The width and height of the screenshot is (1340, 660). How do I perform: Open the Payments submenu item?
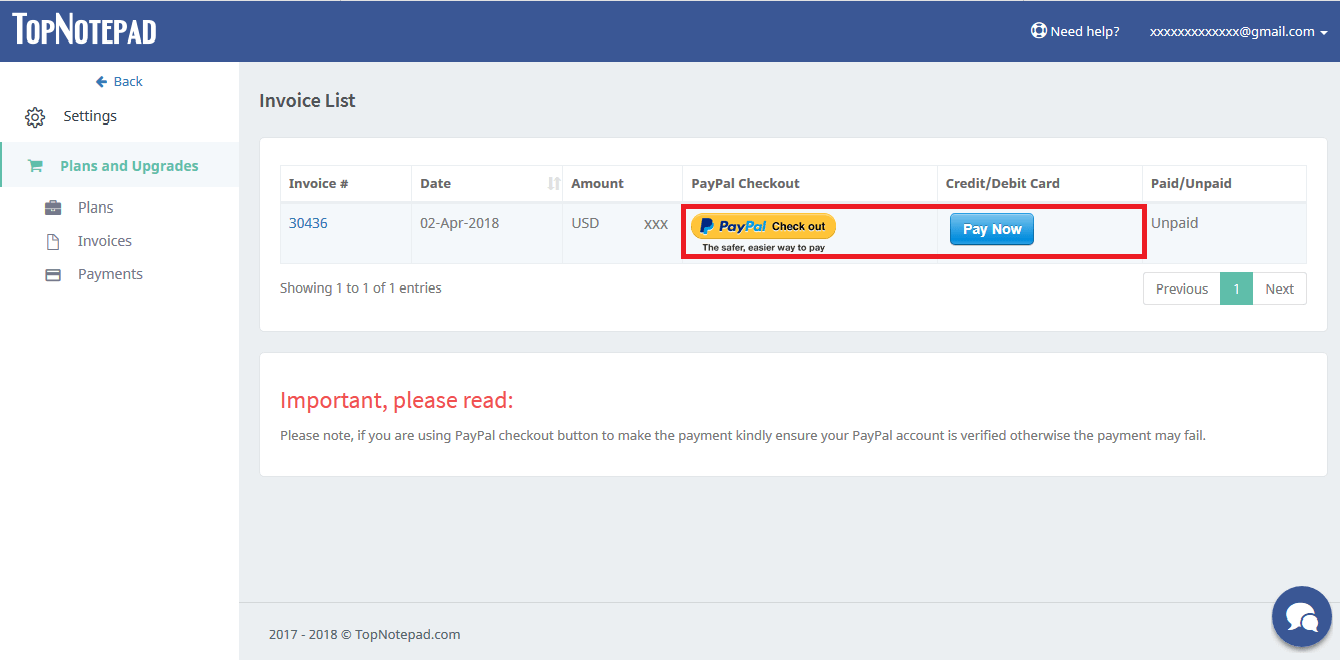110,274
